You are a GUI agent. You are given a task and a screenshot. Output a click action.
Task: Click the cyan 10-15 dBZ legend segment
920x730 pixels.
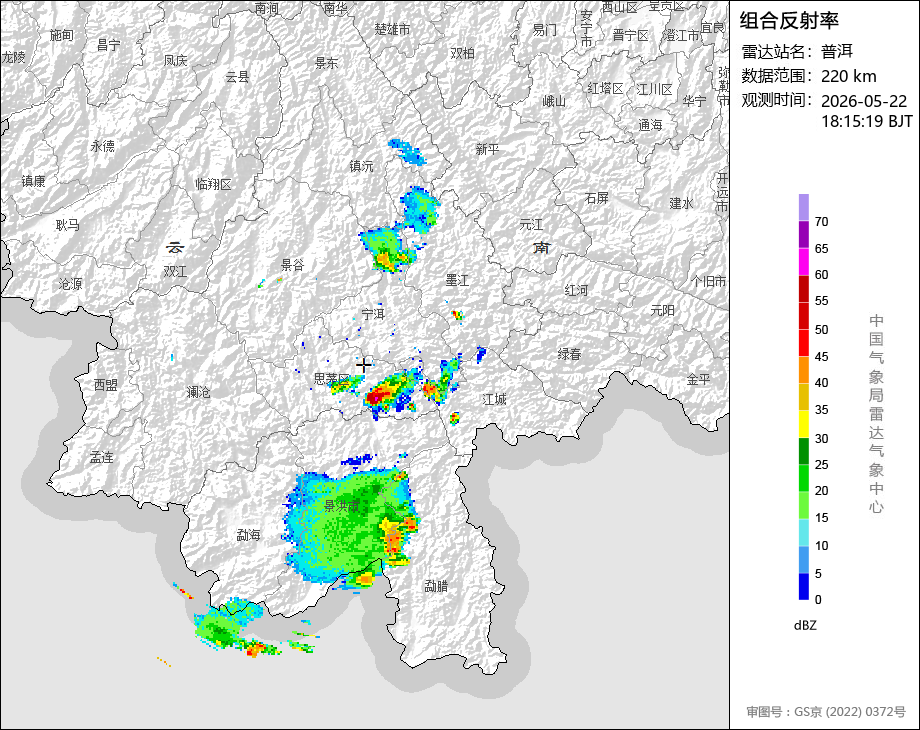pyautogui.click(x=804, y=532)
